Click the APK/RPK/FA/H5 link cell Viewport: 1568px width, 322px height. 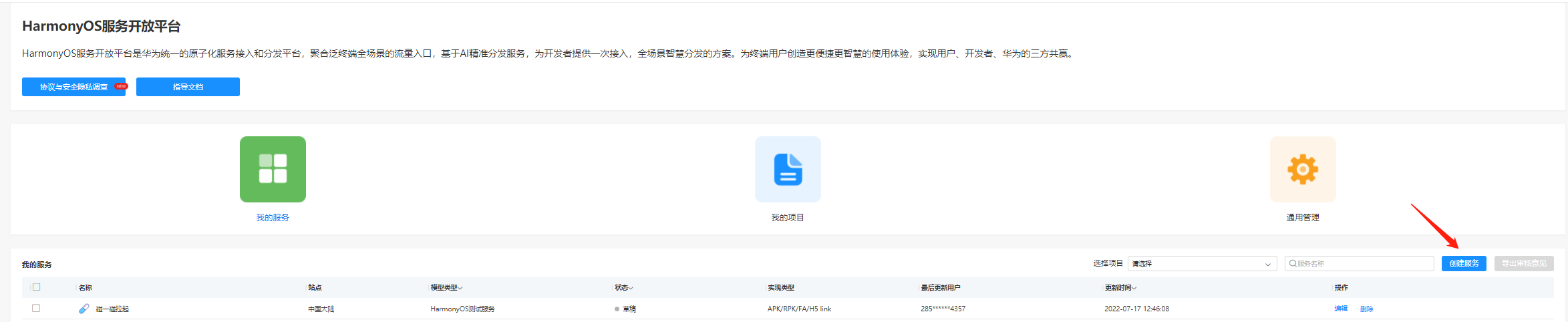800,309
